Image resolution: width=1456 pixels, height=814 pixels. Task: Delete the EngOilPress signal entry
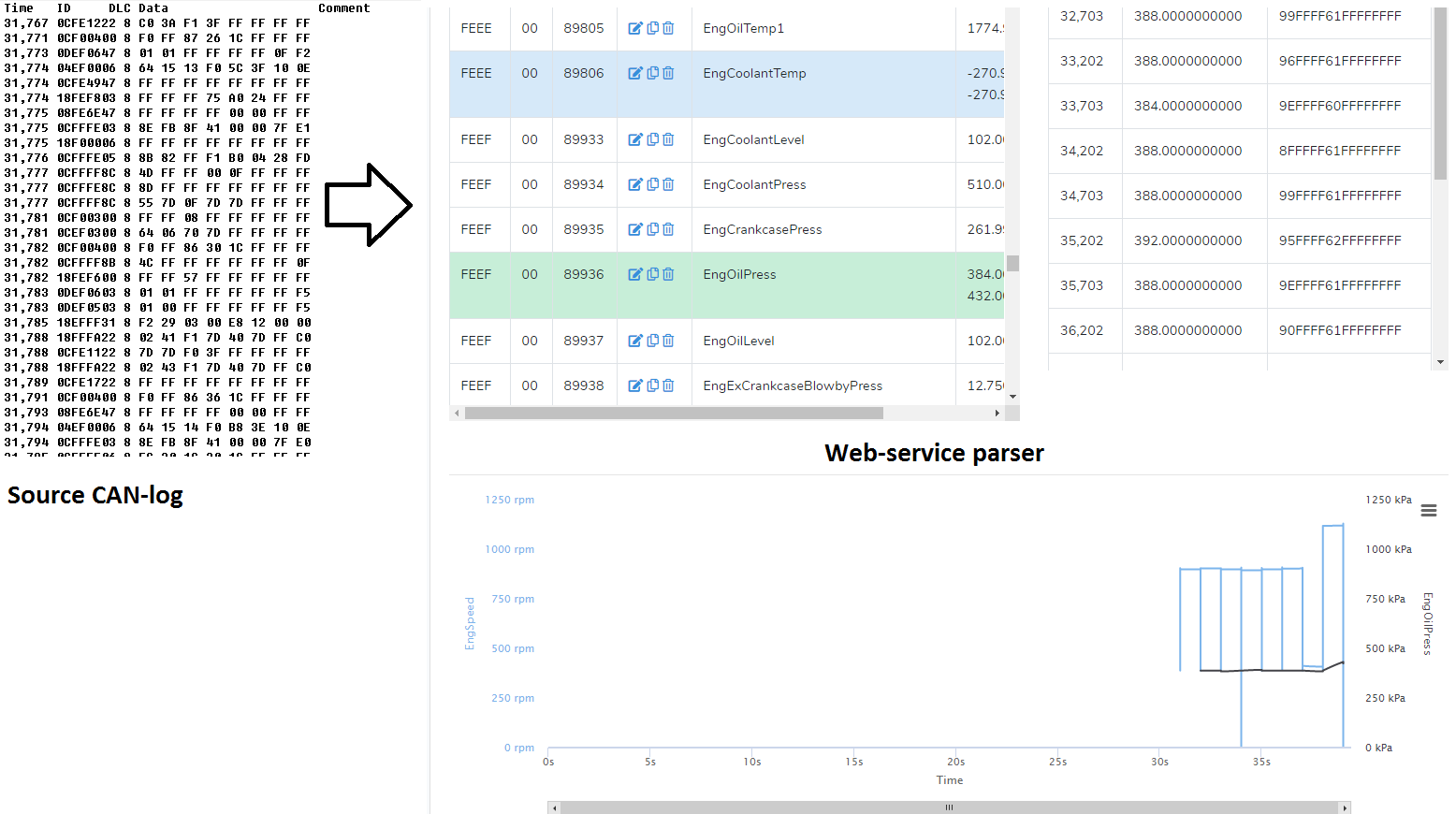pyautogui.click(x=668, y=274)
